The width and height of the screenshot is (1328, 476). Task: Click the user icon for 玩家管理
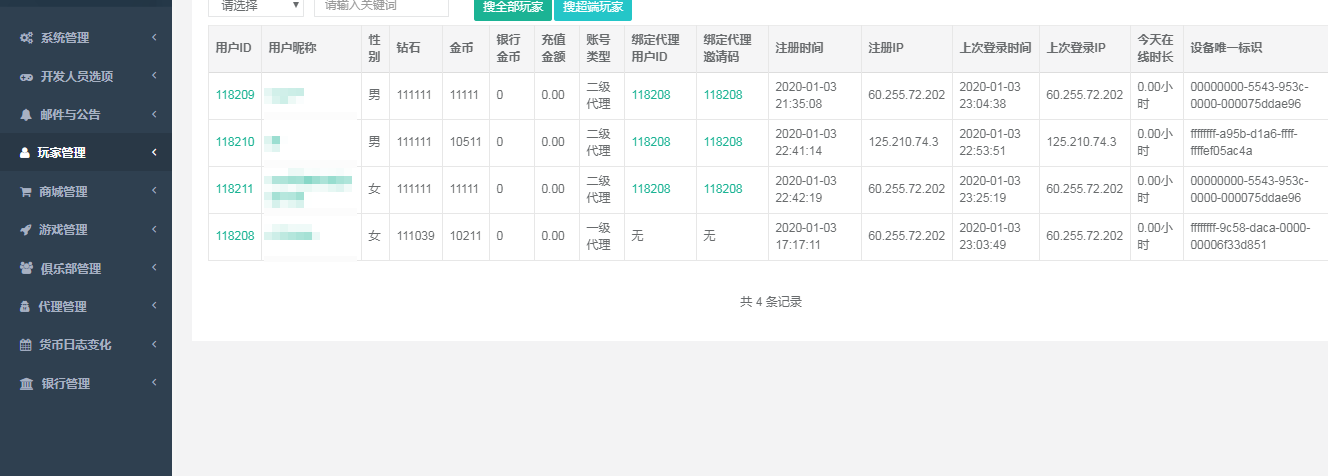click(26, 153)
